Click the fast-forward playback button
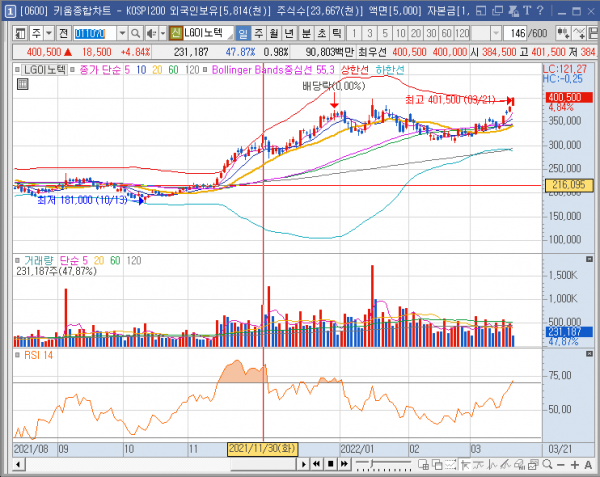This screenshot has width=600, height=477. pos(344,464)
